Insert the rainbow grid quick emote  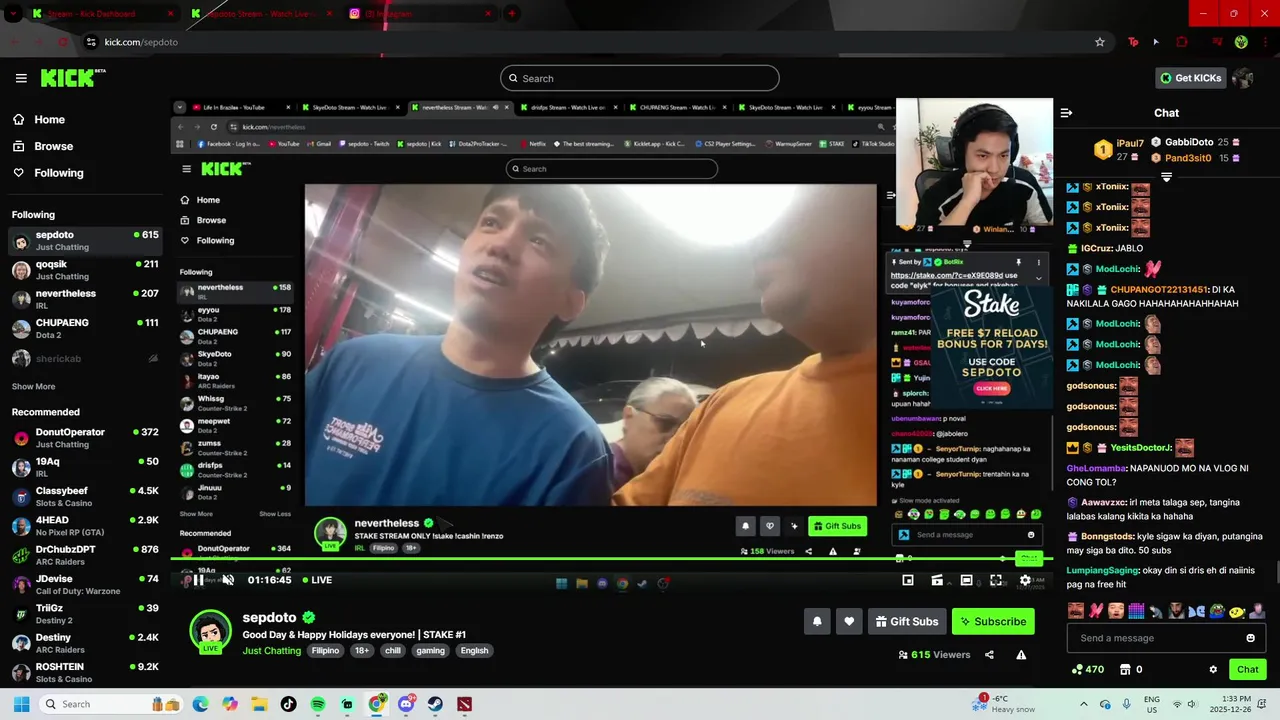coord(1136,611)
